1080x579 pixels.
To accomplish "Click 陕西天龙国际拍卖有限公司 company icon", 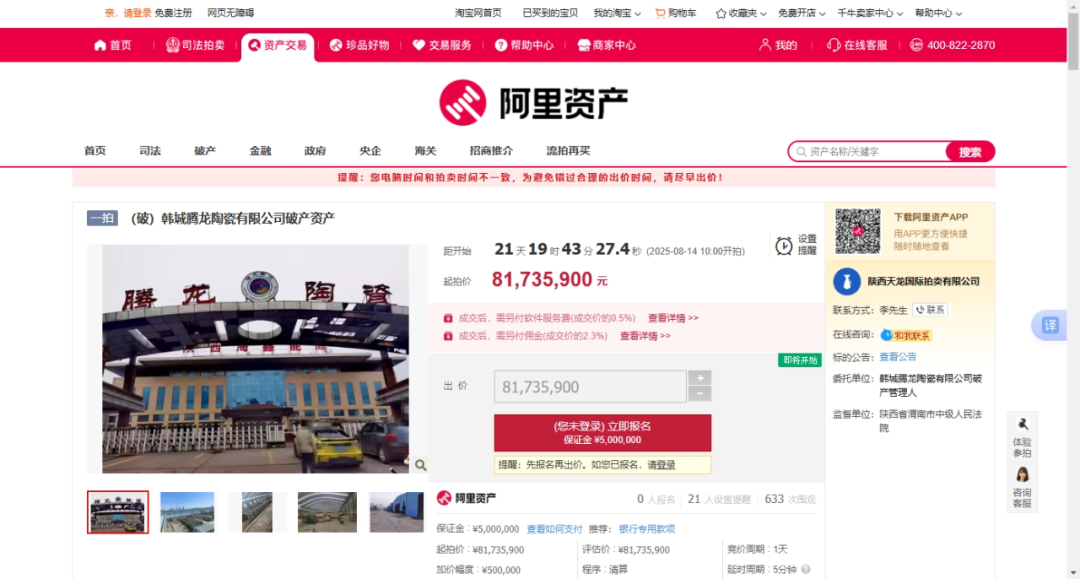I will coord(847,281).
